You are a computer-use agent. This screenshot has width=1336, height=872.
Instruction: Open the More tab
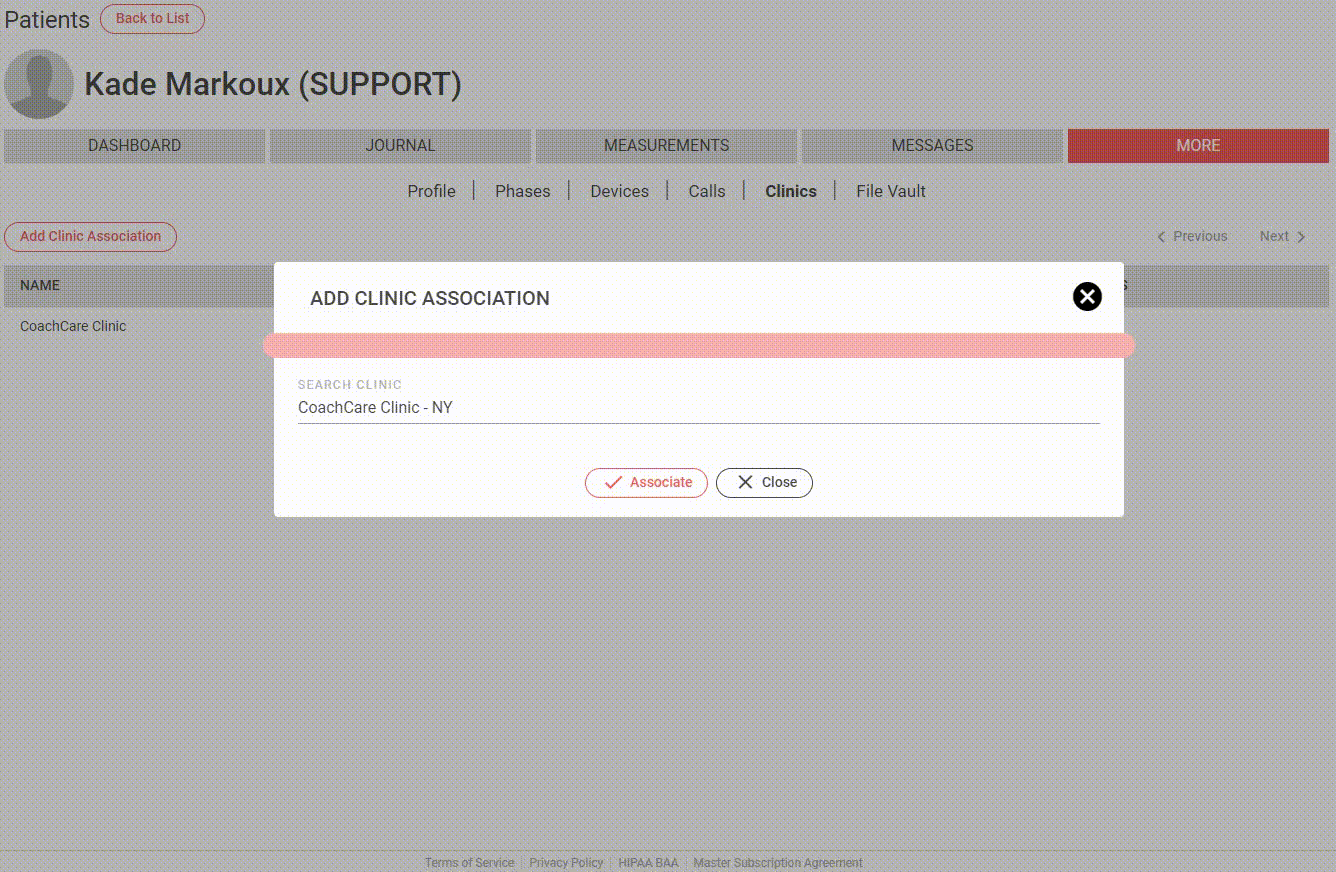(x=1198, y=145)
